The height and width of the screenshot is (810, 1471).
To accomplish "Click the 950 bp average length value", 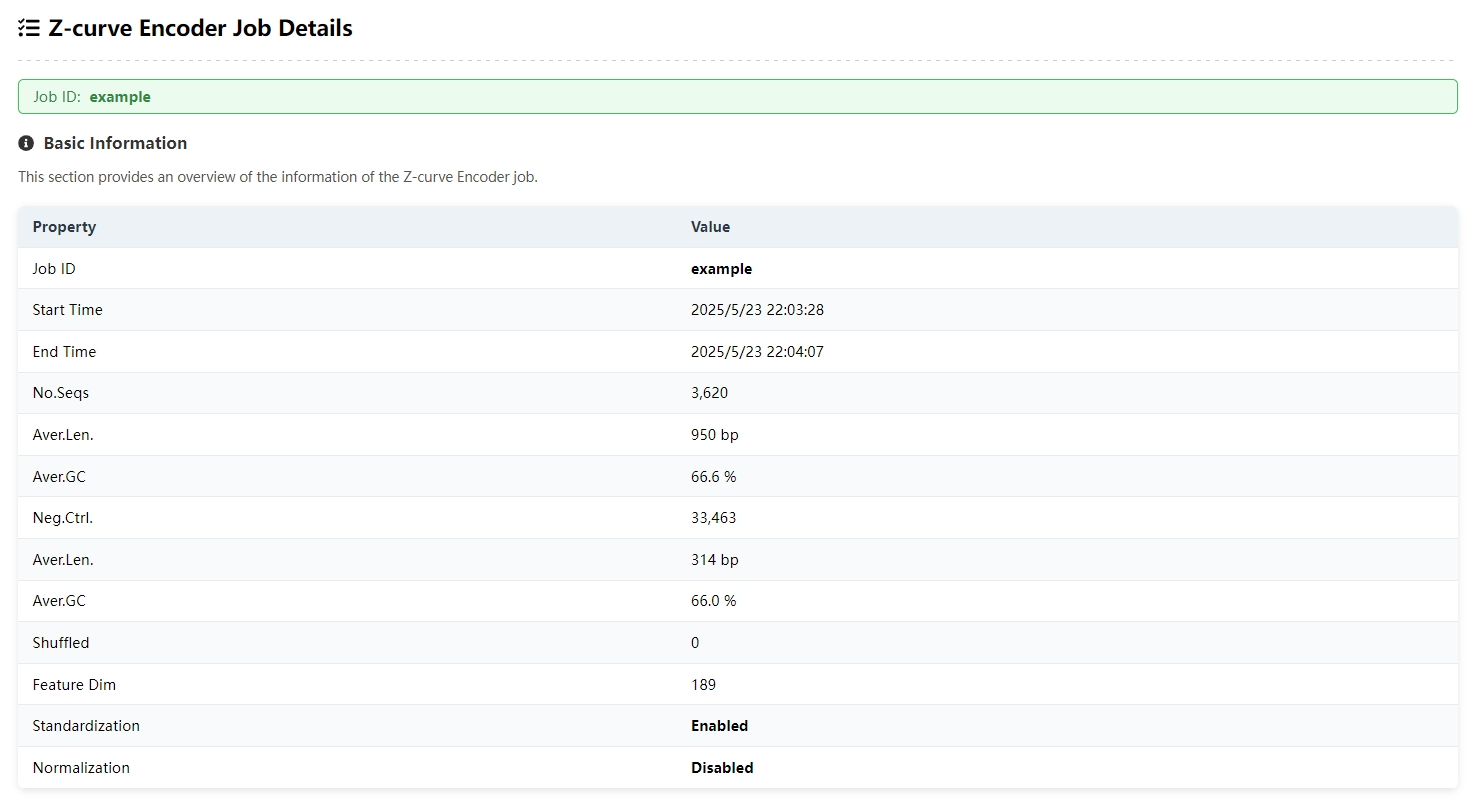I will click(714, 435).
